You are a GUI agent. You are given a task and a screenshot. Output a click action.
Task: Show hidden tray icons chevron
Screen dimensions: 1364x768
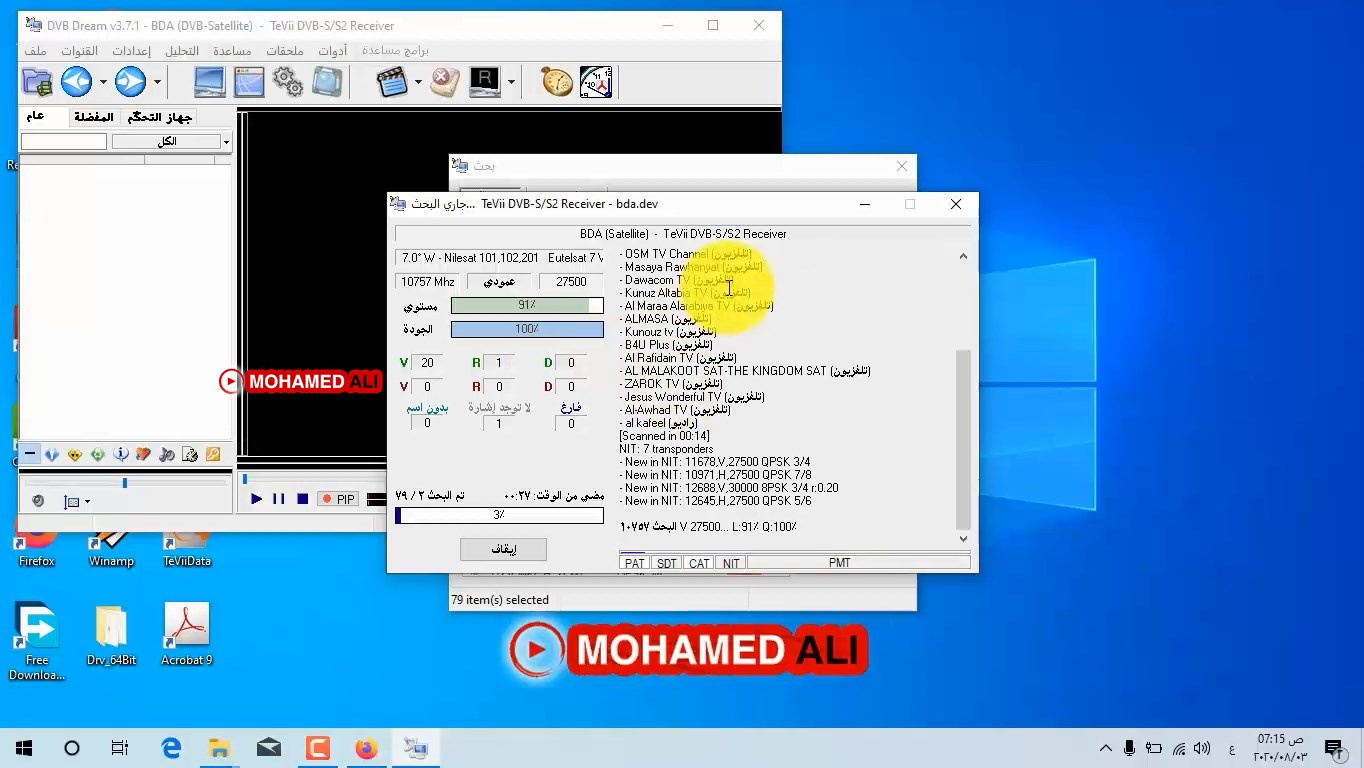point(1105,748)
